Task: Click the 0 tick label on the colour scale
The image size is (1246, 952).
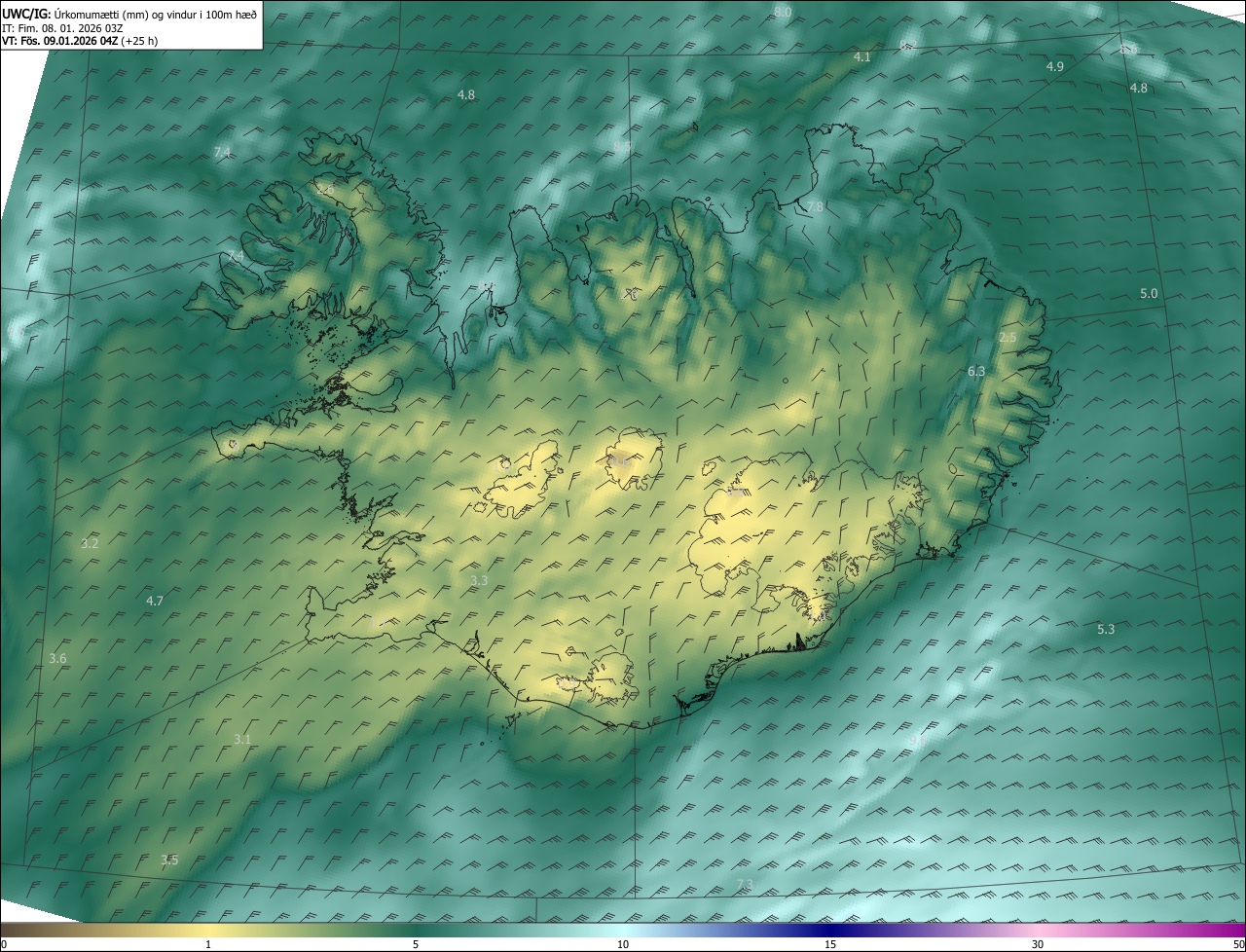Action: coord(4,945)
